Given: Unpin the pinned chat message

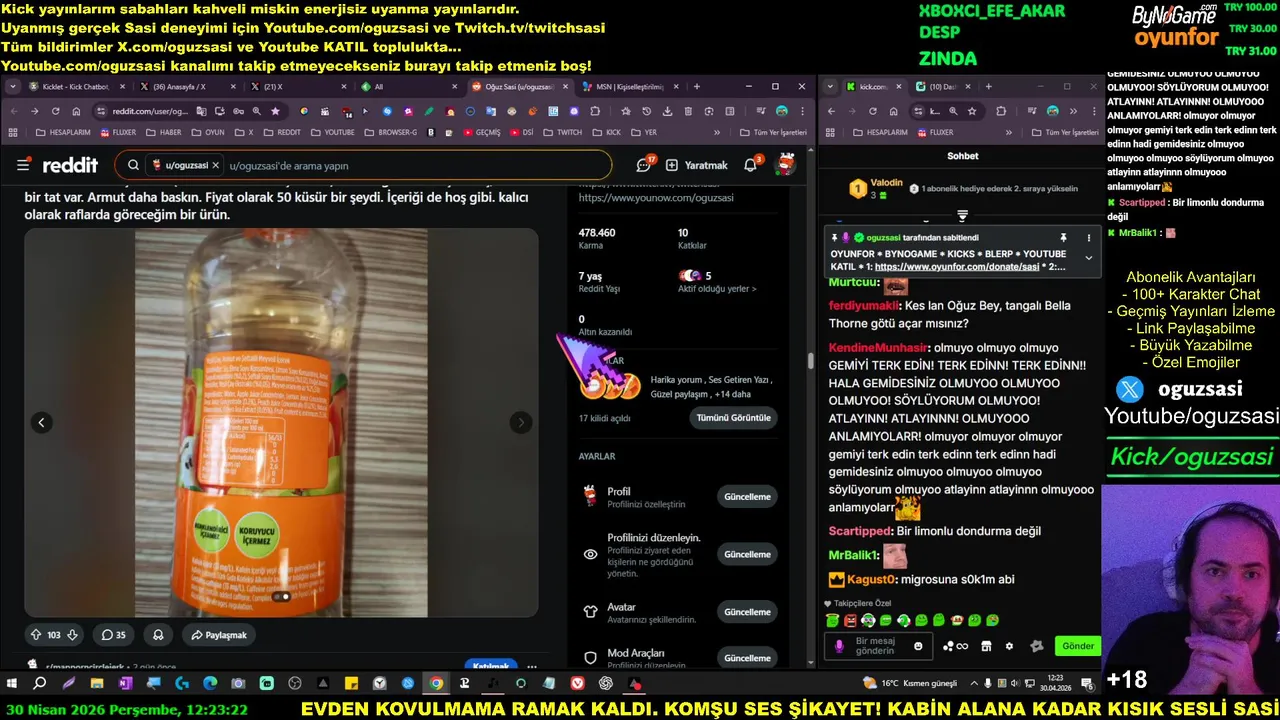Looking at the screenshot, I should click(x=1063, y=238).
